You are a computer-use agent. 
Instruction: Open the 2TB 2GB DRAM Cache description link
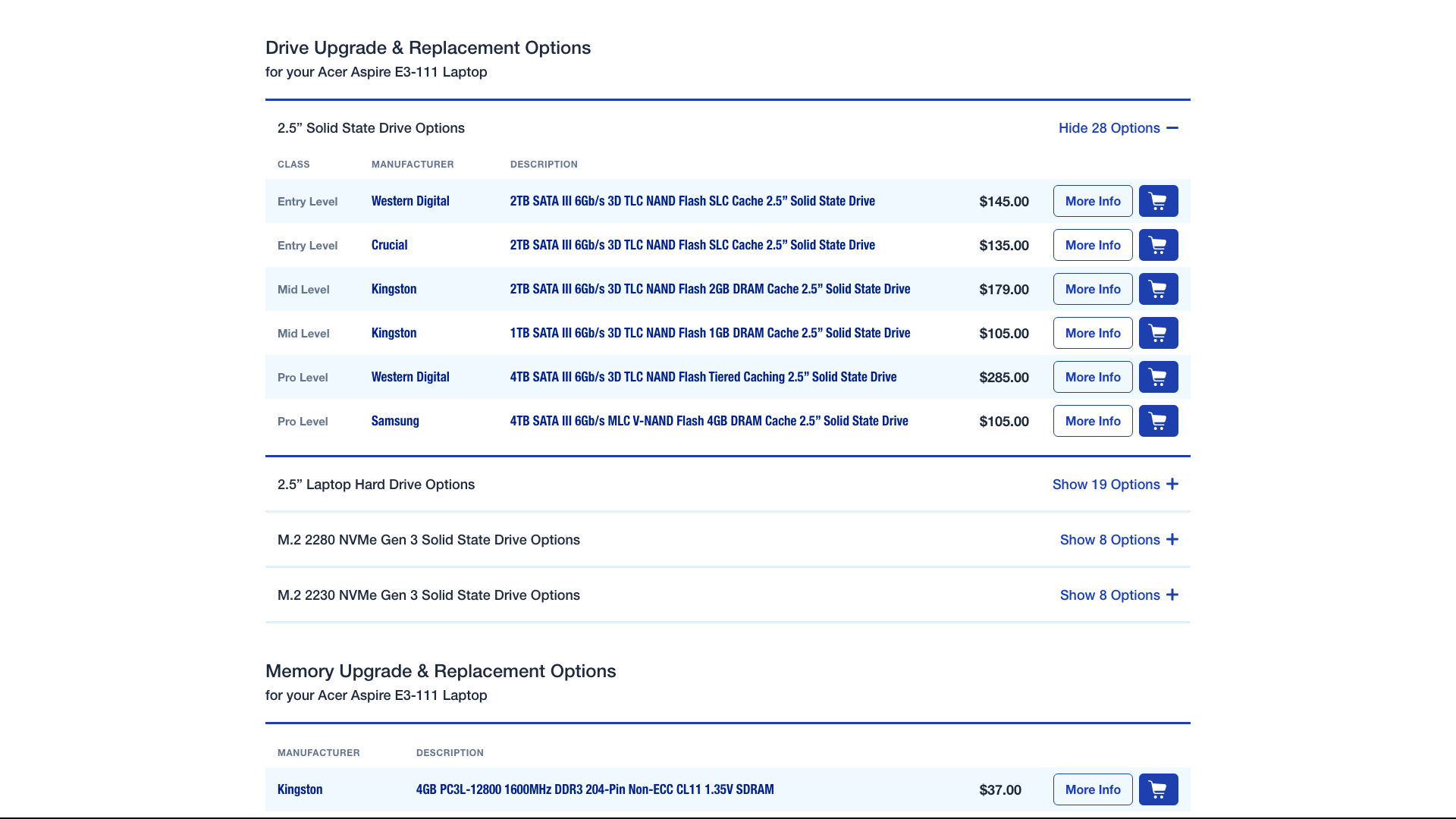[x=710, y=289]
